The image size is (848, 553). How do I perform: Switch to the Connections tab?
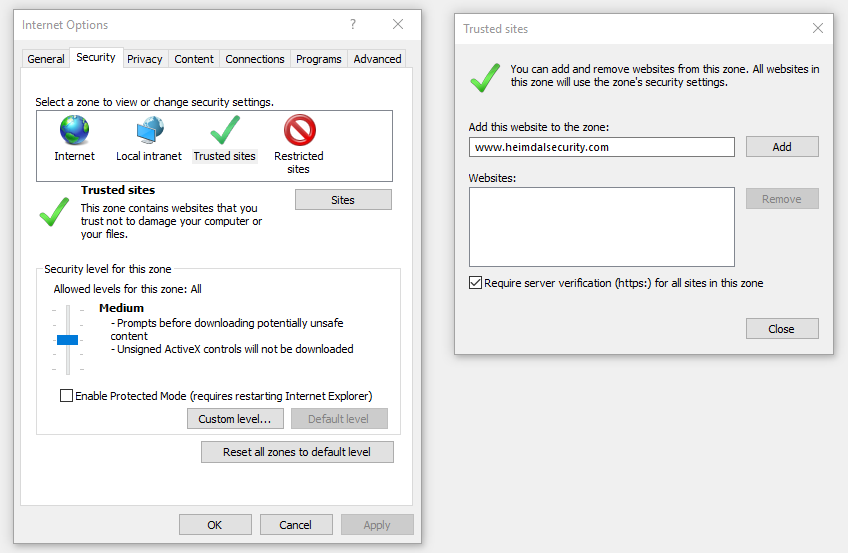(x=255, y=59)
